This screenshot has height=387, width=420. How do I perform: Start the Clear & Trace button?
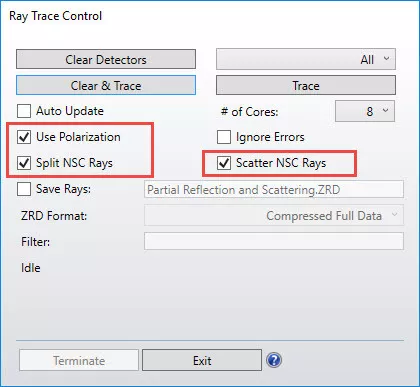coord(106,85)
